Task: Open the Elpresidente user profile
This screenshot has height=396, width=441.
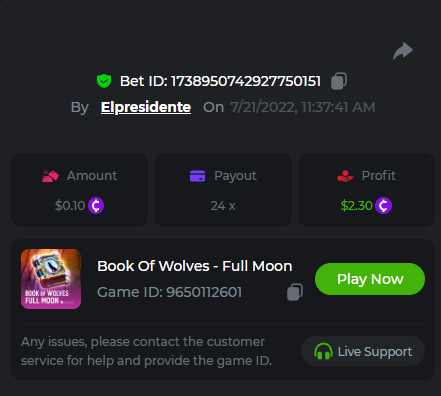Action: [146, 107]
